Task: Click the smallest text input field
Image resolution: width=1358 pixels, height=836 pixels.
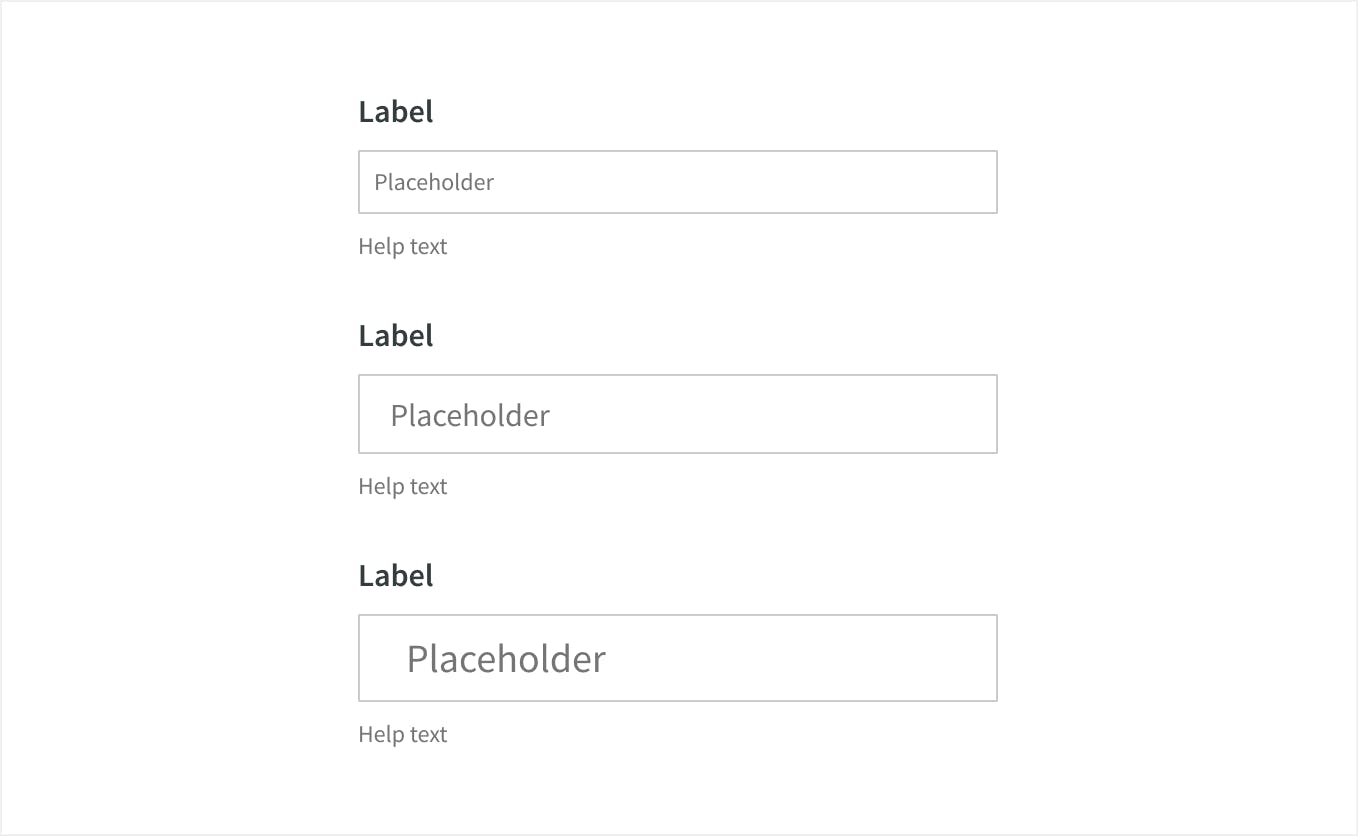Action: (677, 182)
